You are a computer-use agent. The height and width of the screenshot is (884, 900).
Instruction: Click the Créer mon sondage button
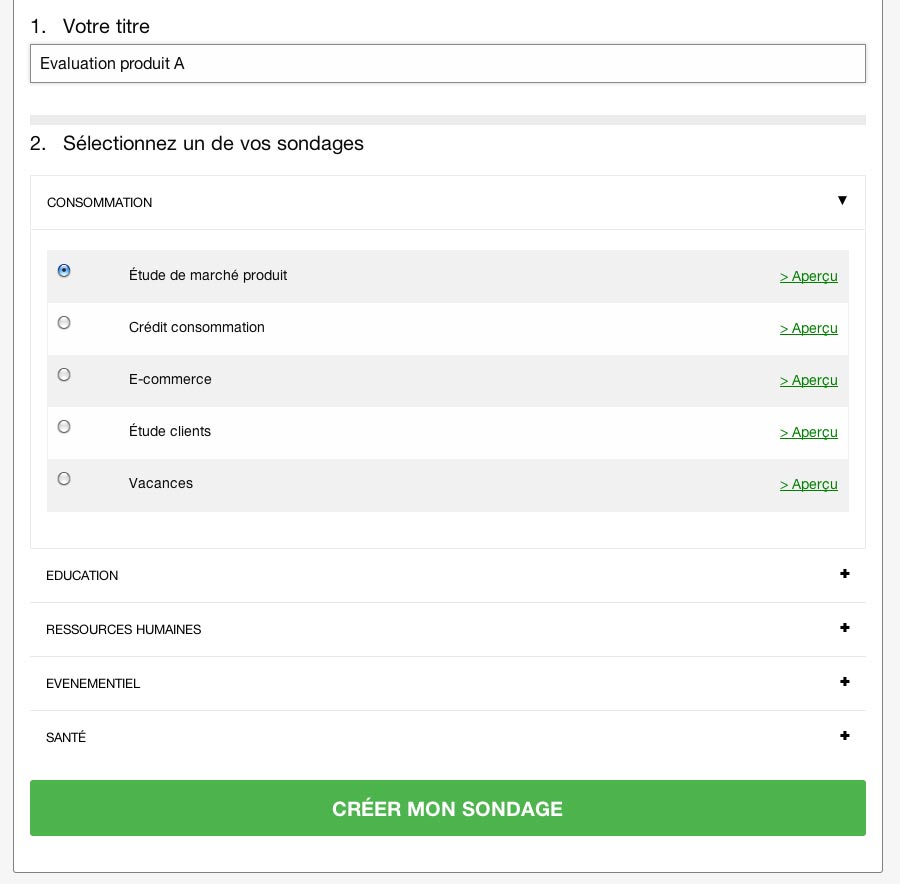point(447,808)
